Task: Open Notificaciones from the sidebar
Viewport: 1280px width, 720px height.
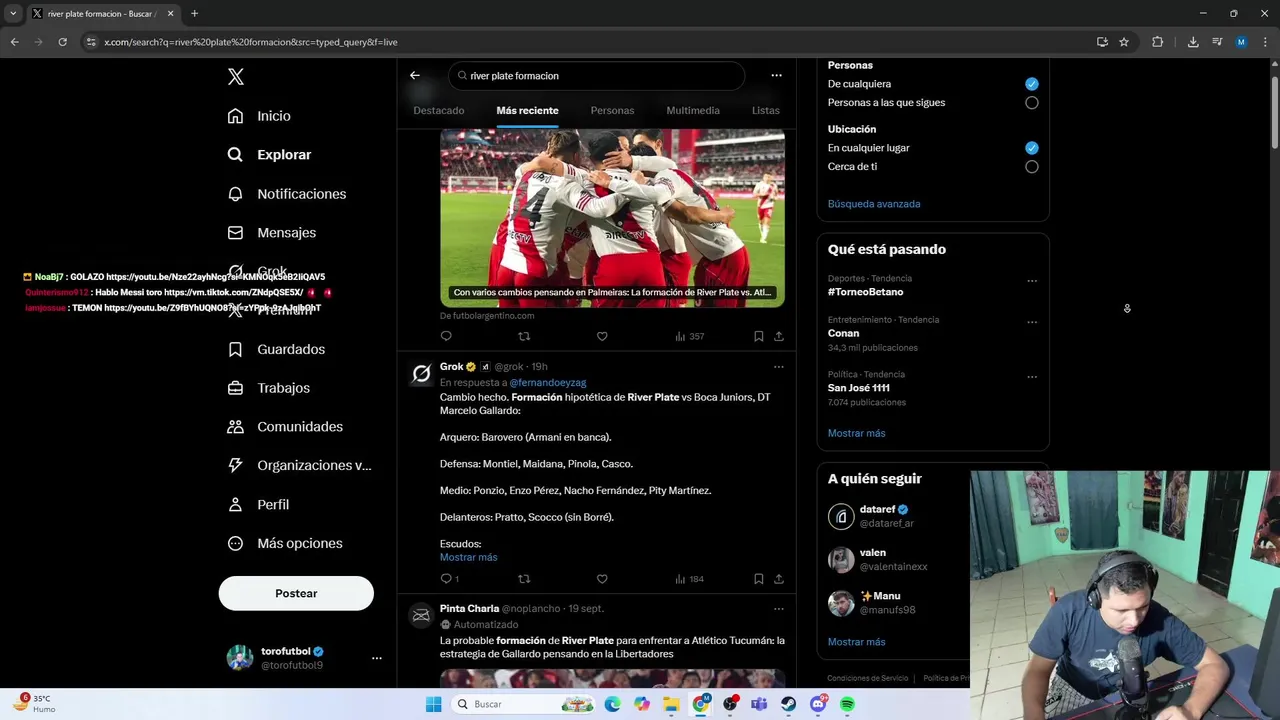Action: pos(286,194)
